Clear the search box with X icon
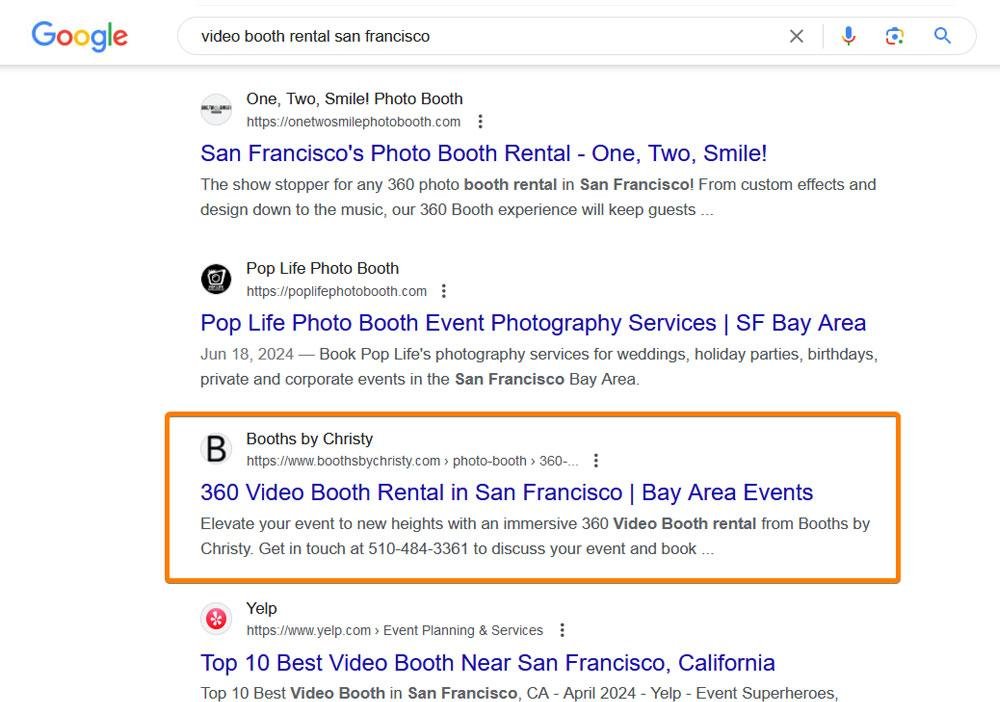The width and height of the screenshot is (1000, 702). pos(796,36)
